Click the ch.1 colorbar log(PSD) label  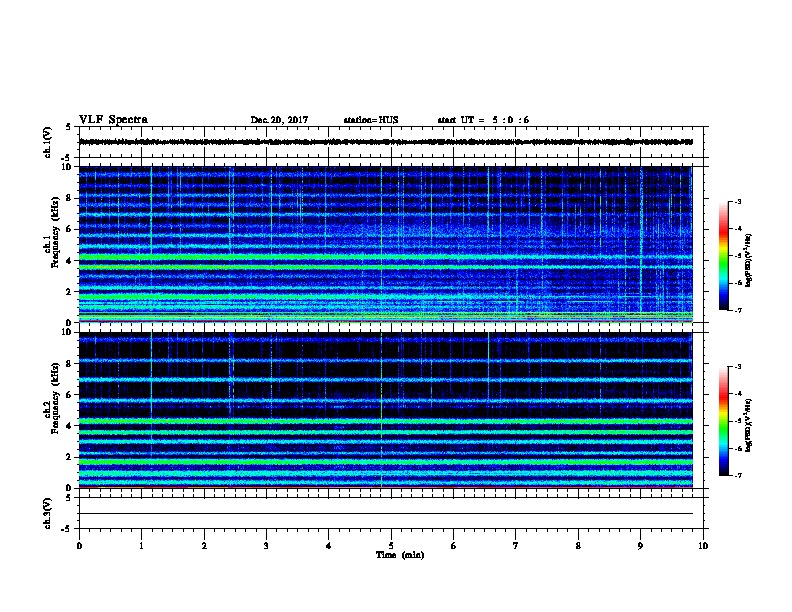(749, 260)
